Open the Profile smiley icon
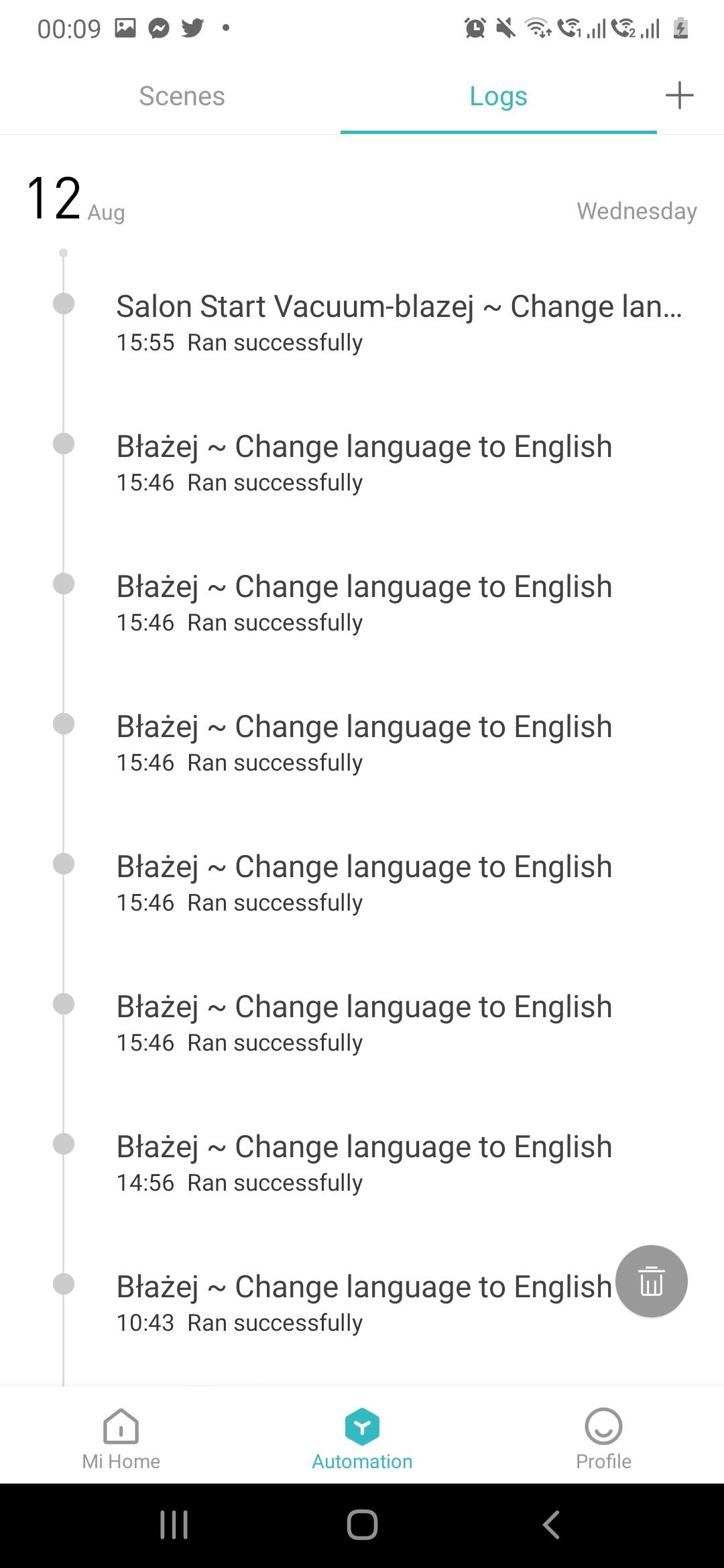 pyautogui.click(x=603, y=1426)
